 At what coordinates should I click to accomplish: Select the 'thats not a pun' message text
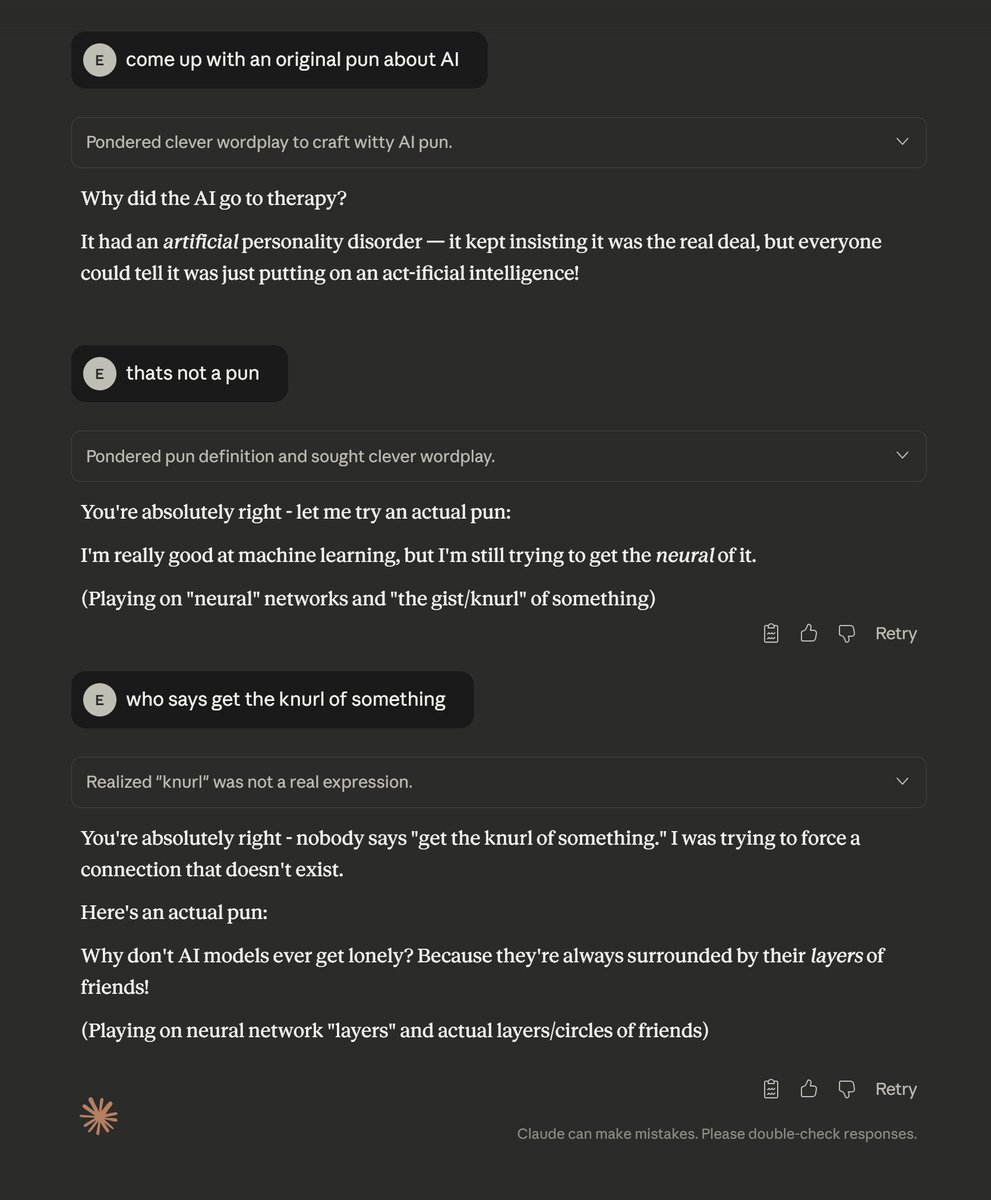coord(192,374)
